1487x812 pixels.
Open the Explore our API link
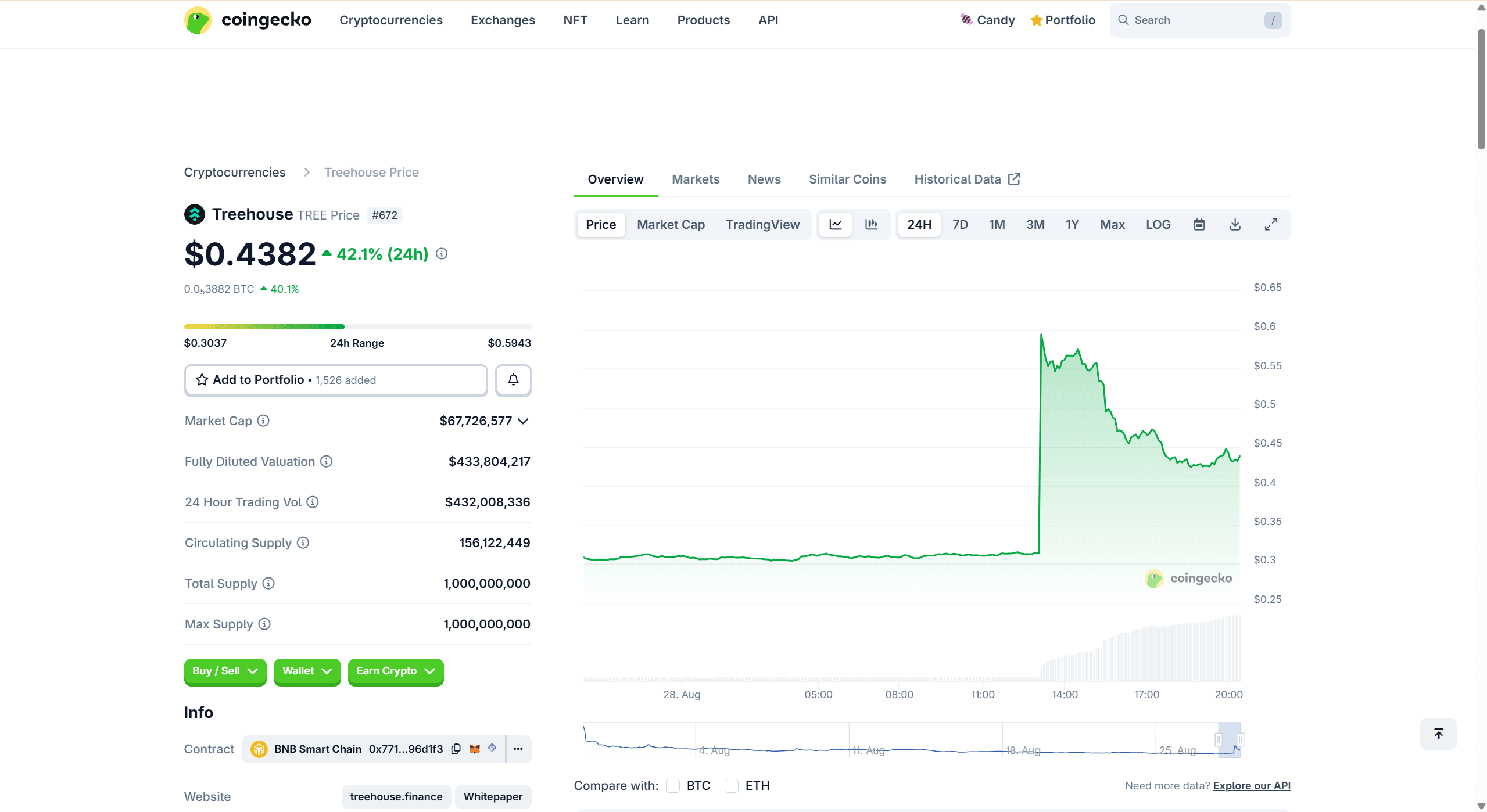(1251, 785)
